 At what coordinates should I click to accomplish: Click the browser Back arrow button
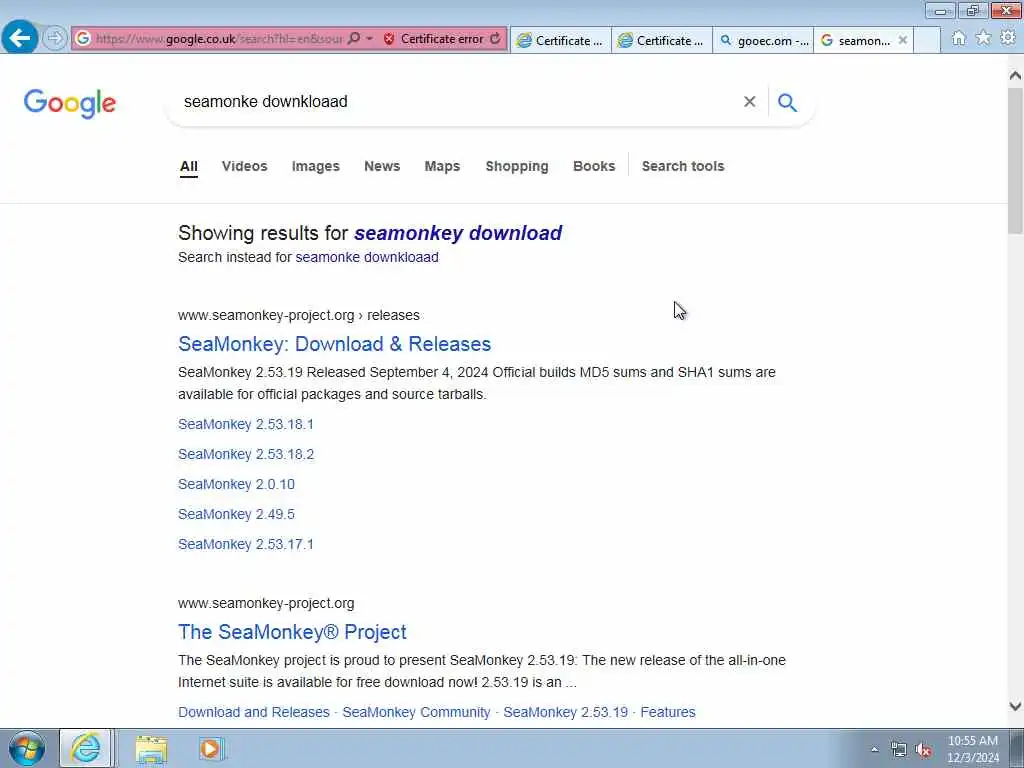[20, 38]
